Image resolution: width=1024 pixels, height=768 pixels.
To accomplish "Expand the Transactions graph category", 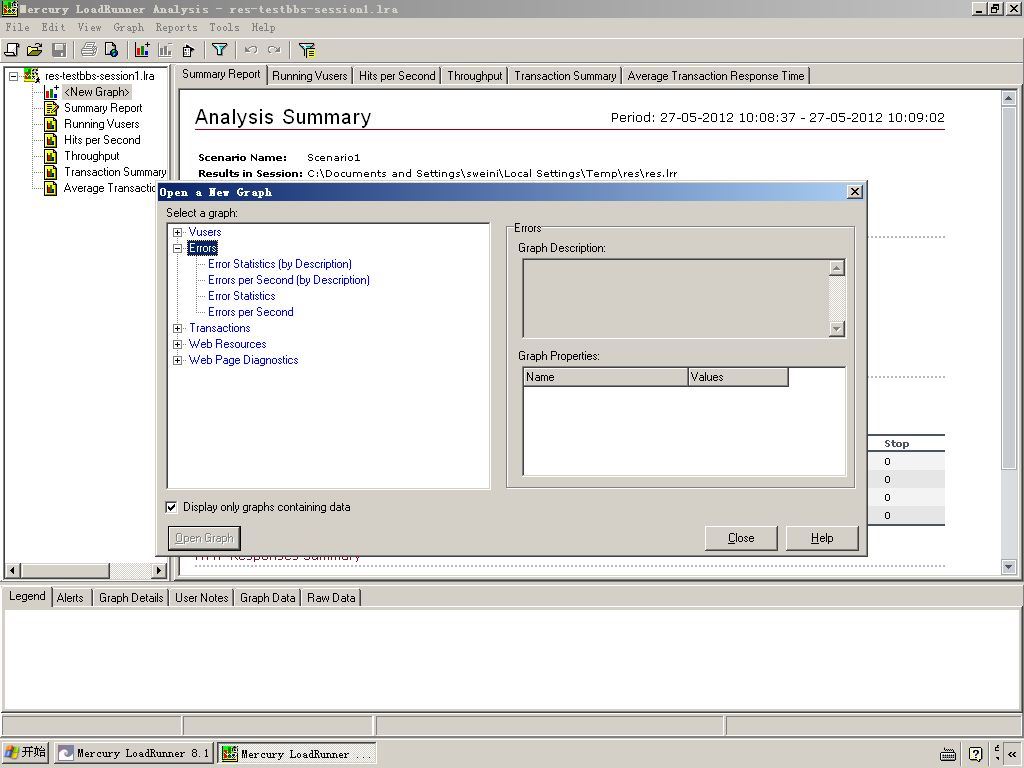I will coord(178,328).
